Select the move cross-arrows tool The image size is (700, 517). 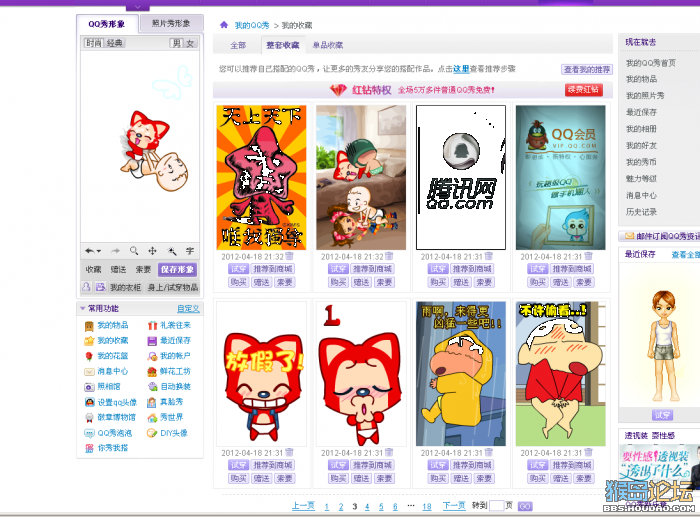(153, 251)
